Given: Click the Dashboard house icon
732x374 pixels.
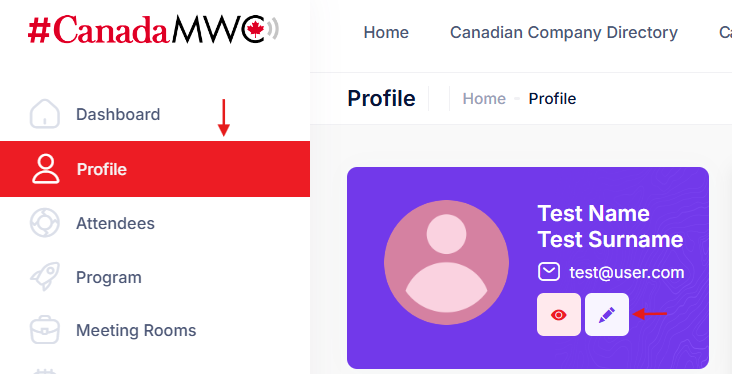Looking at the screenshot, I should [45, 113].
